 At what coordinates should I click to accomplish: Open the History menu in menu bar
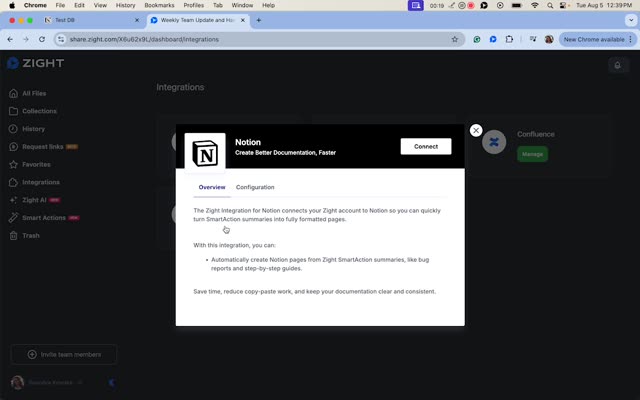pos(125,5)
